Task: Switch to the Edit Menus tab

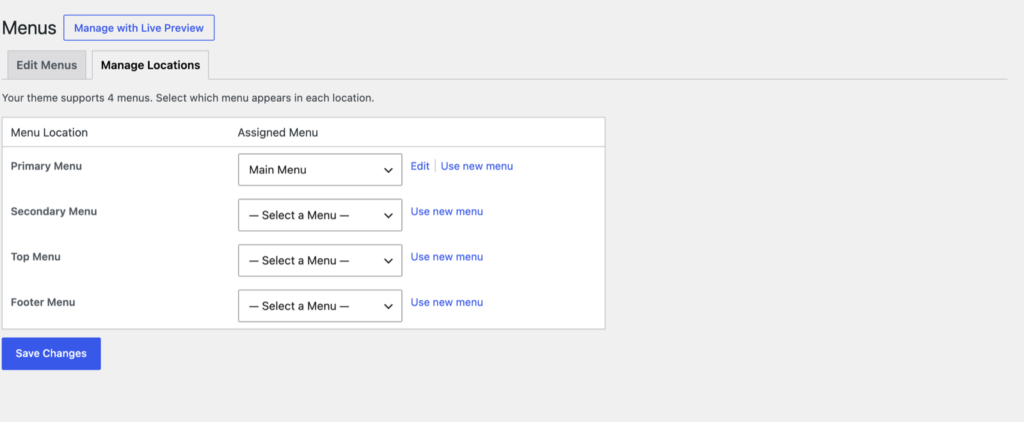Action: 46,65
